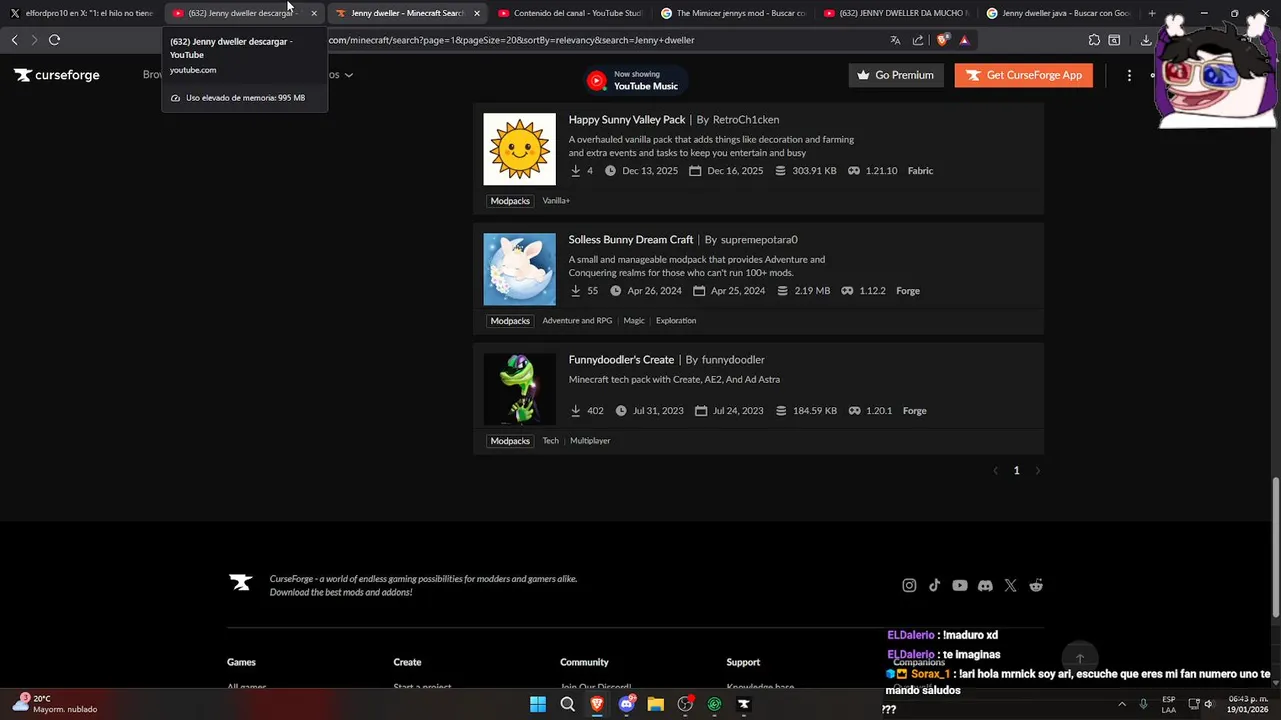Open author supremepotara0's profile
The image size is (1281, 720).
759,239
